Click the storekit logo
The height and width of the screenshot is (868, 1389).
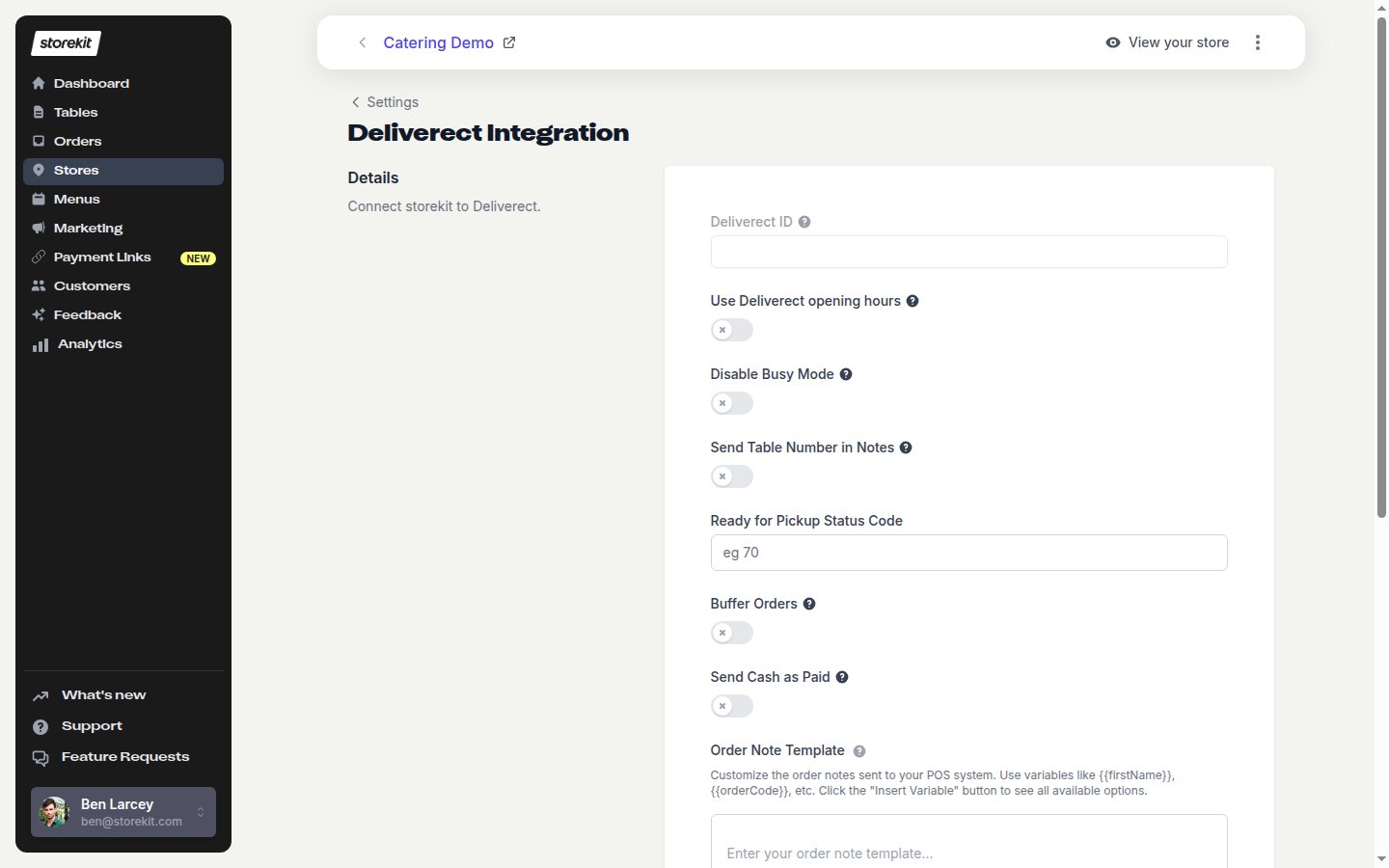pos(67,43)
